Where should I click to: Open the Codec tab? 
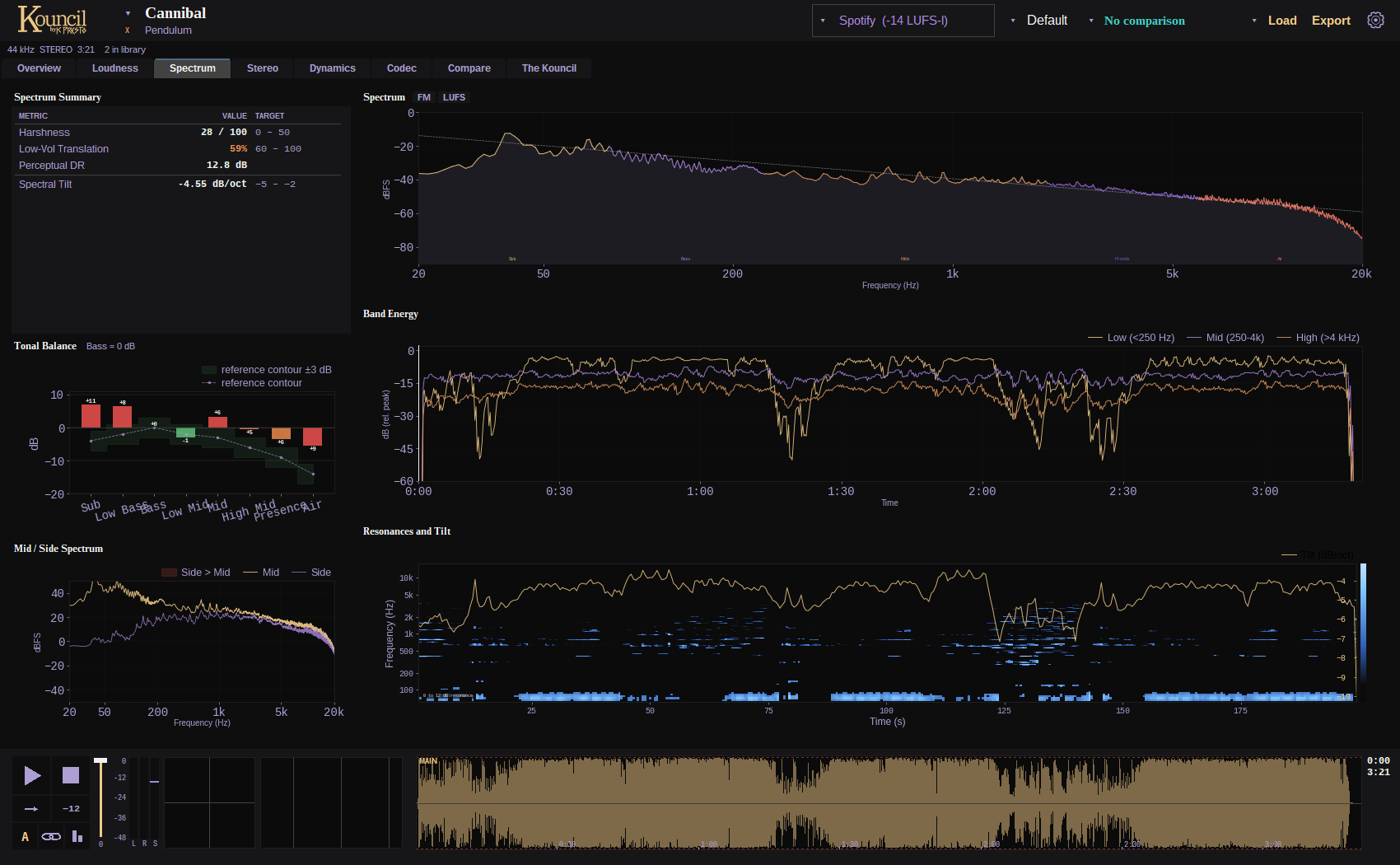pos(402,68)
